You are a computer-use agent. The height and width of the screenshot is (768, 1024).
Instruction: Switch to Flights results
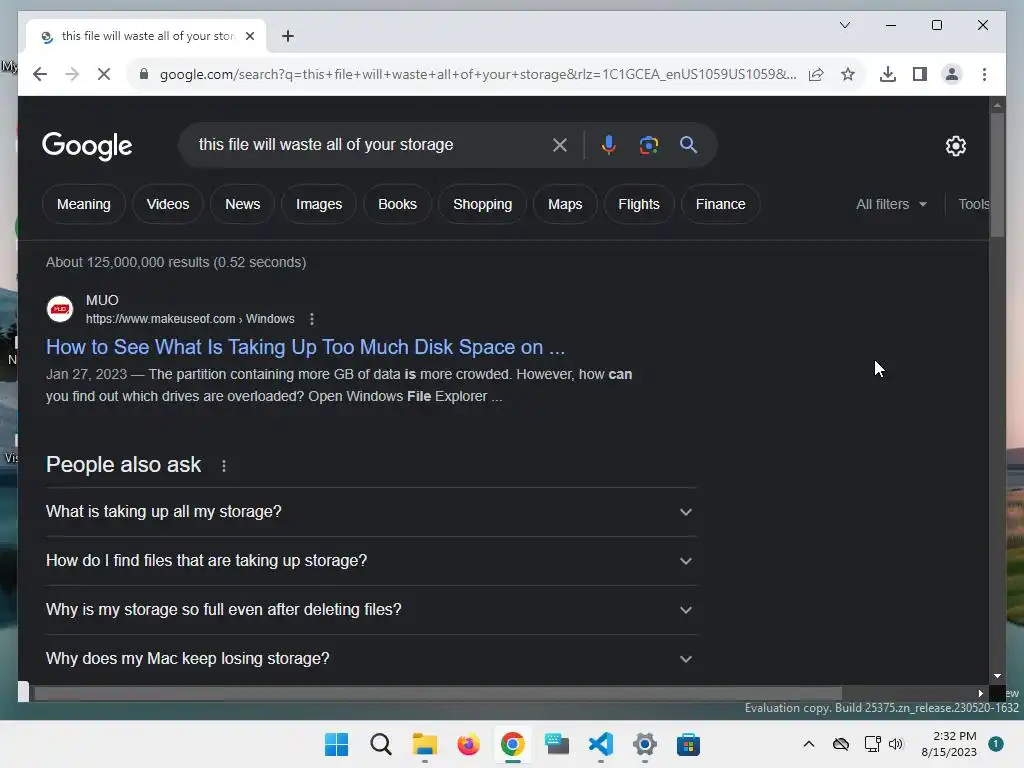tap(639, 204)
